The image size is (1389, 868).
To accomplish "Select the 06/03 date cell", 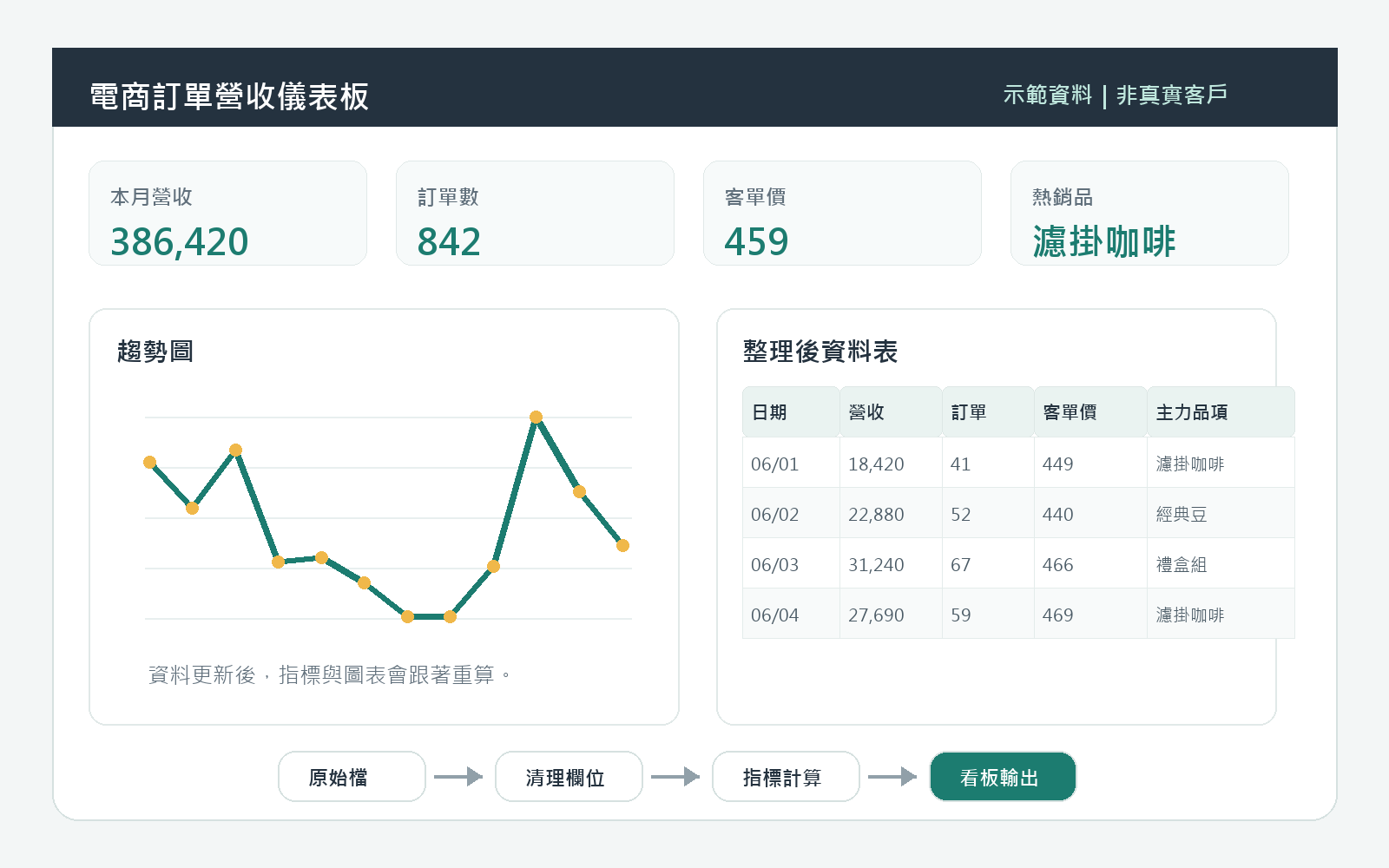I will tap(791, 564).
